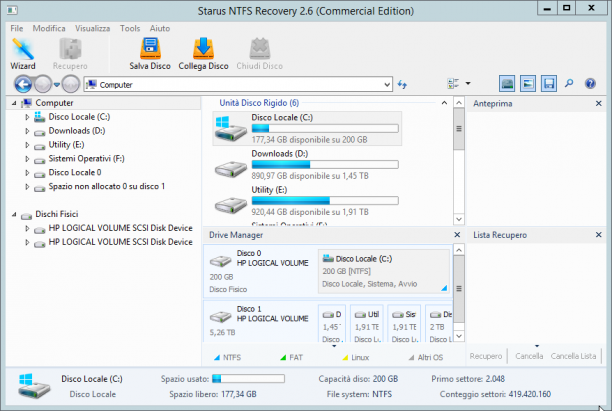Collapse the Dischi Fisici tree node
This screenshot has width=612, height=411.
point(14,214)
